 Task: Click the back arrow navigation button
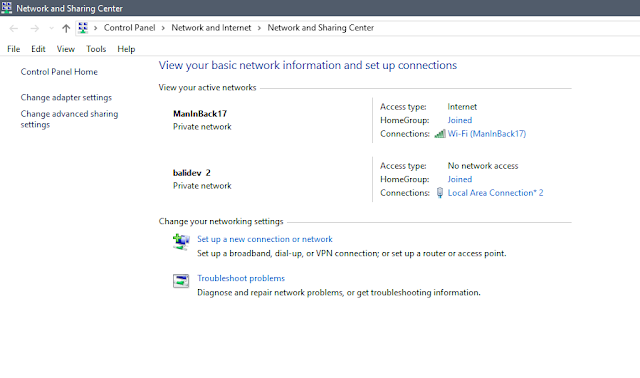point(13,28)
